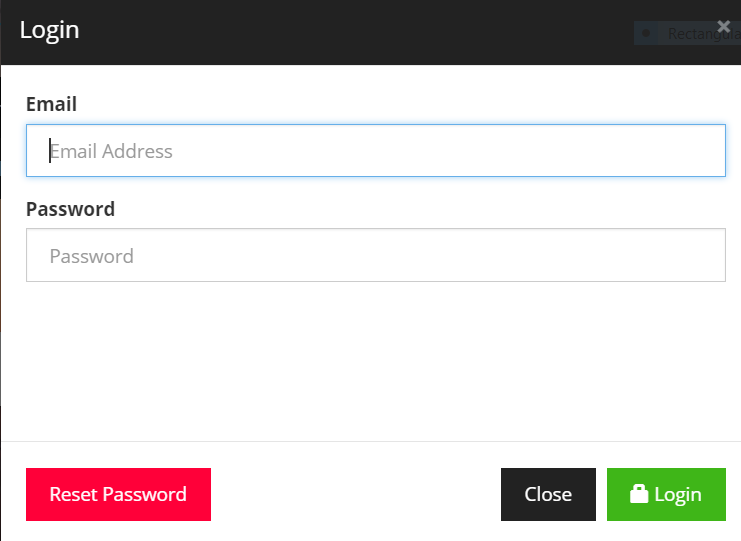Submit with the green Login button
The height and width of the screenshot is (541, 741).
click(666, 494)
